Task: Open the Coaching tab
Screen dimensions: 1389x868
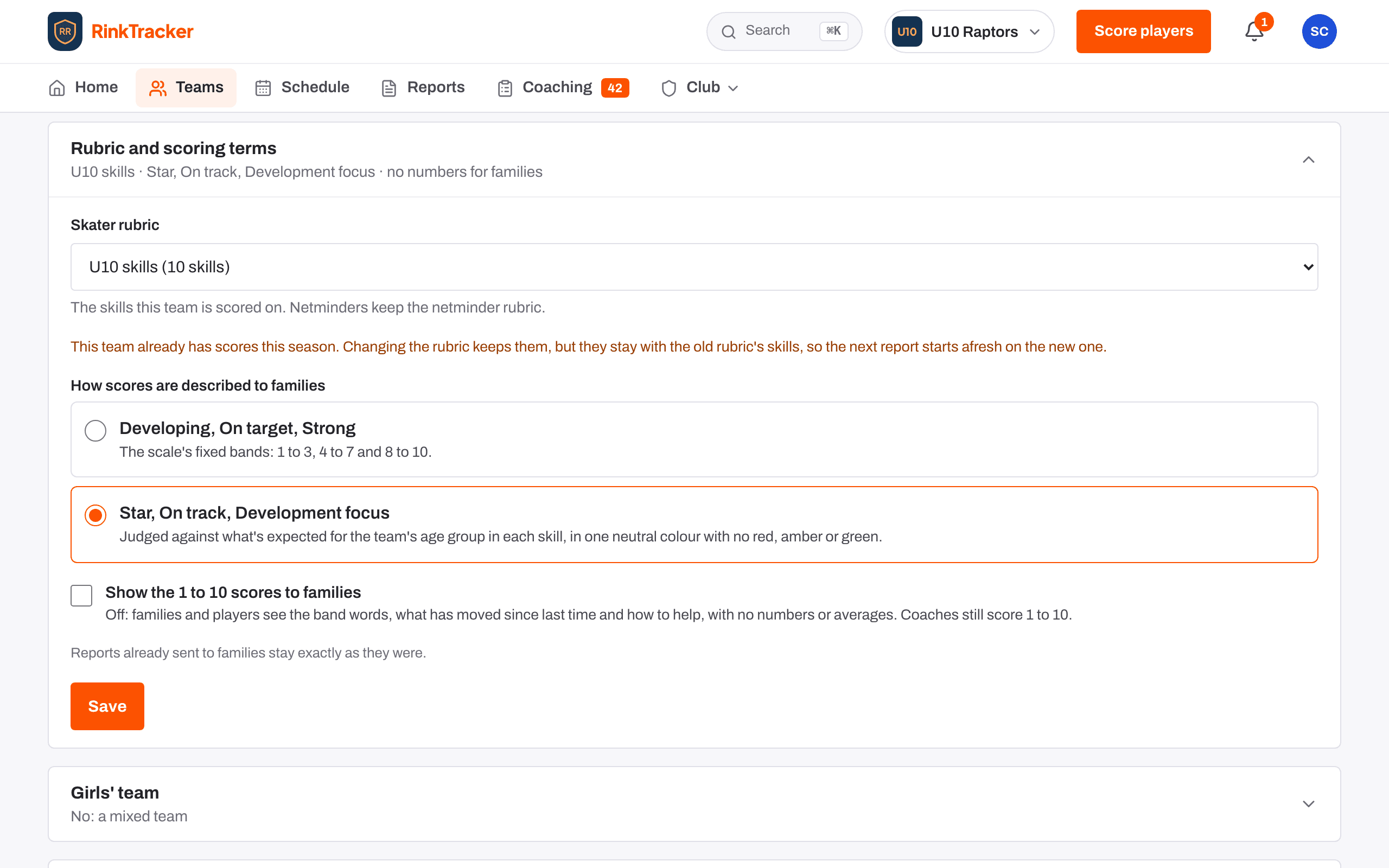Action: [563, 88]
